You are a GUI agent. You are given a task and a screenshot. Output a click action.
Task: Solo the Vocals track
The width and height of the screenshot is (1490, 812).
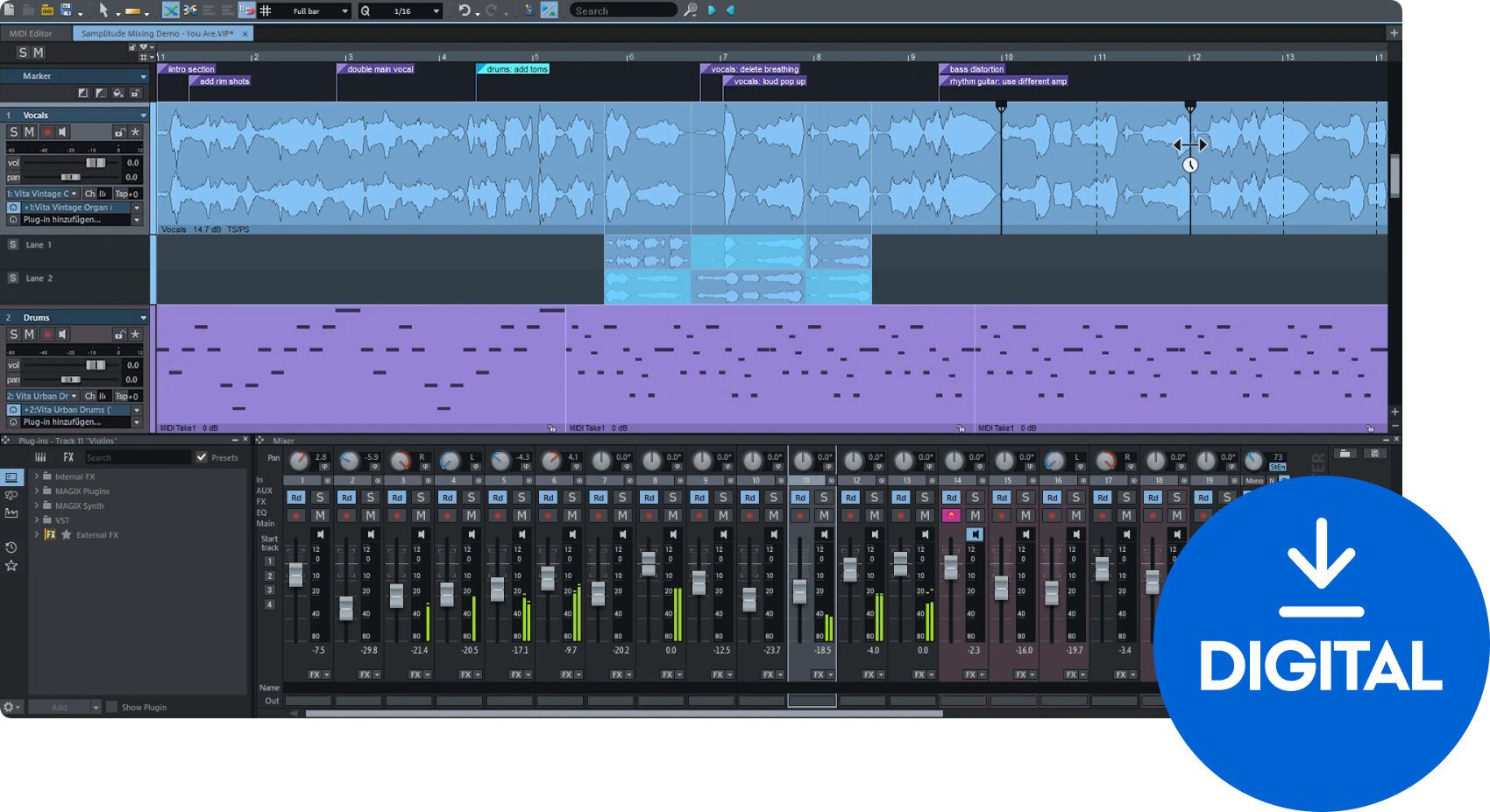click(x=13, y=131)
